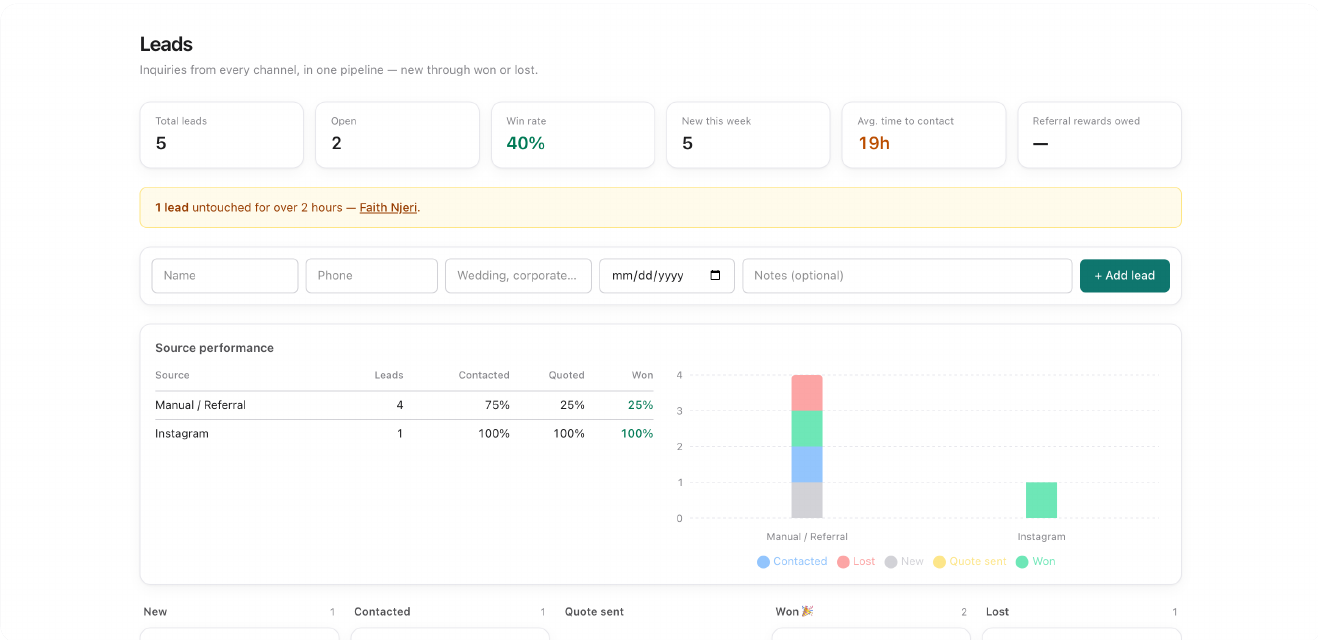The height and width of the screenshot is (640, 1318).
Task: Click the Notes (optional) field
Action: pos(907,276)
